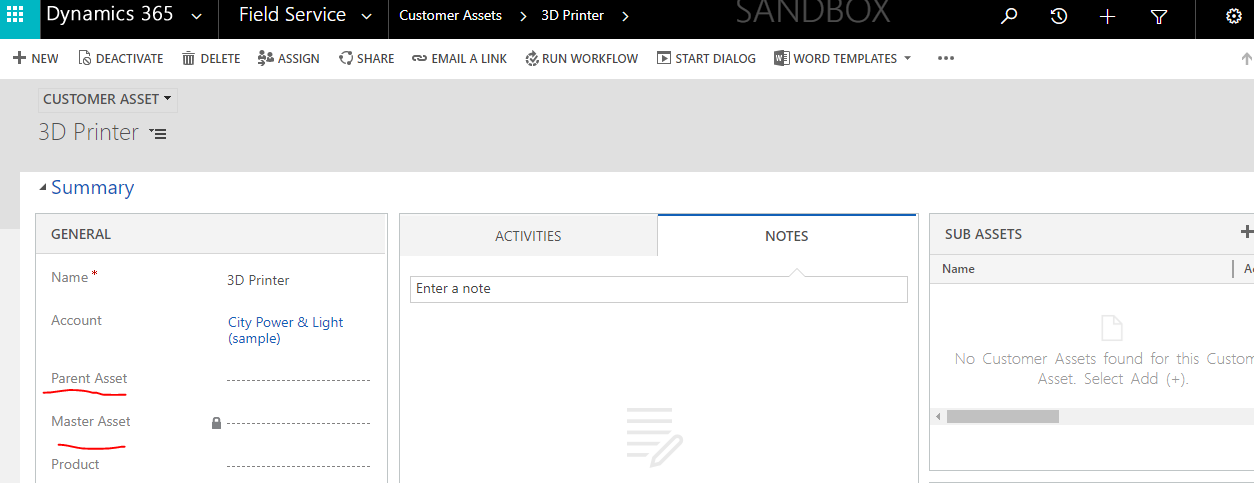Viewport: 1254px width, 483px height.
Task: Click the GENERAL section header
Action: click(81, 234)
